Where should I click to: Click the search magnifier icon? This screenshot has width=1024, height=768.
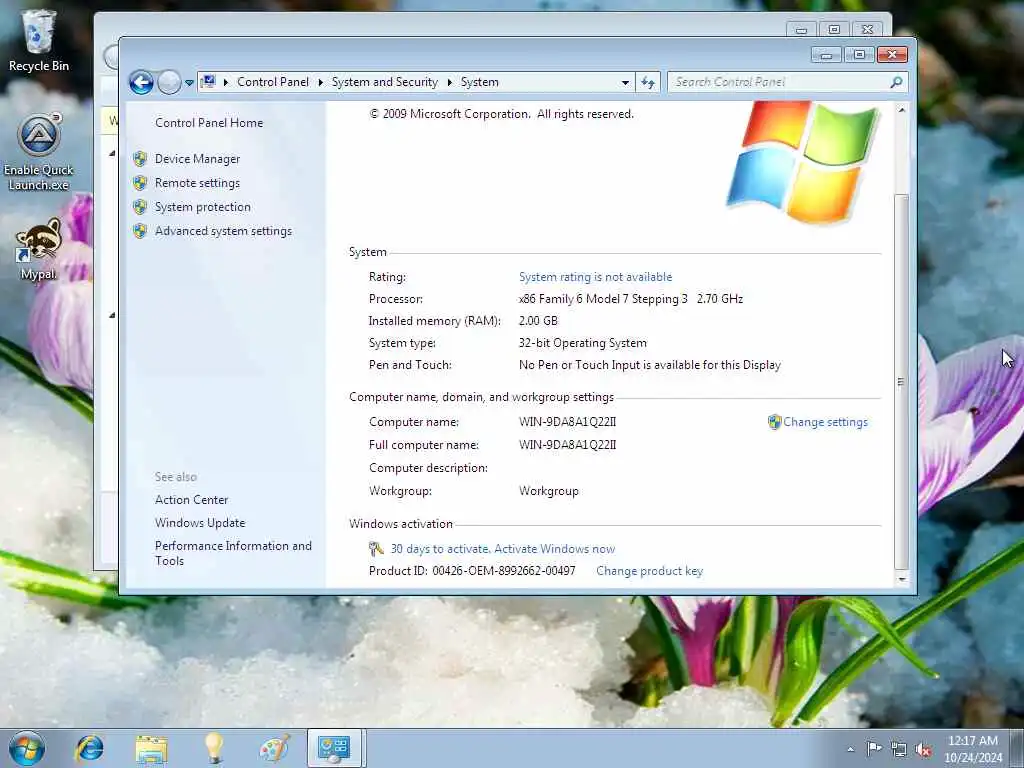pyautogui.click(x=897, y=82)
